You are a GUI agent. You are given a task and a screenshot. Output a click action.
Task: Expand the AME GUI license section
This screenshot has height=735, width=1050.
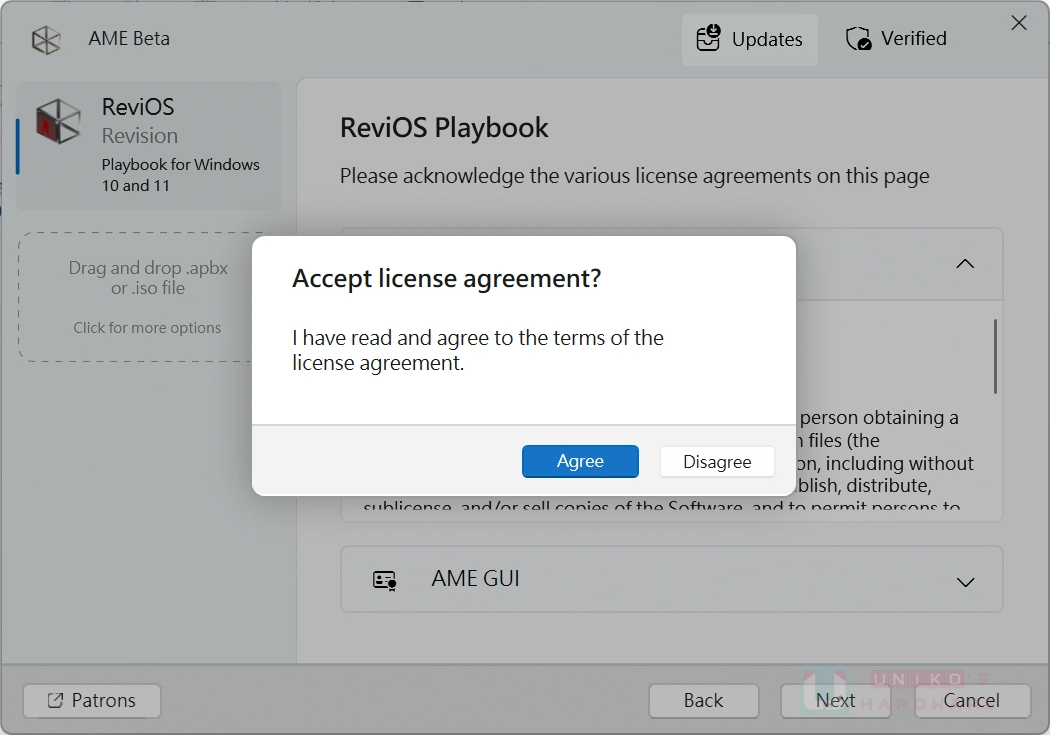click(x=964, y=581)
